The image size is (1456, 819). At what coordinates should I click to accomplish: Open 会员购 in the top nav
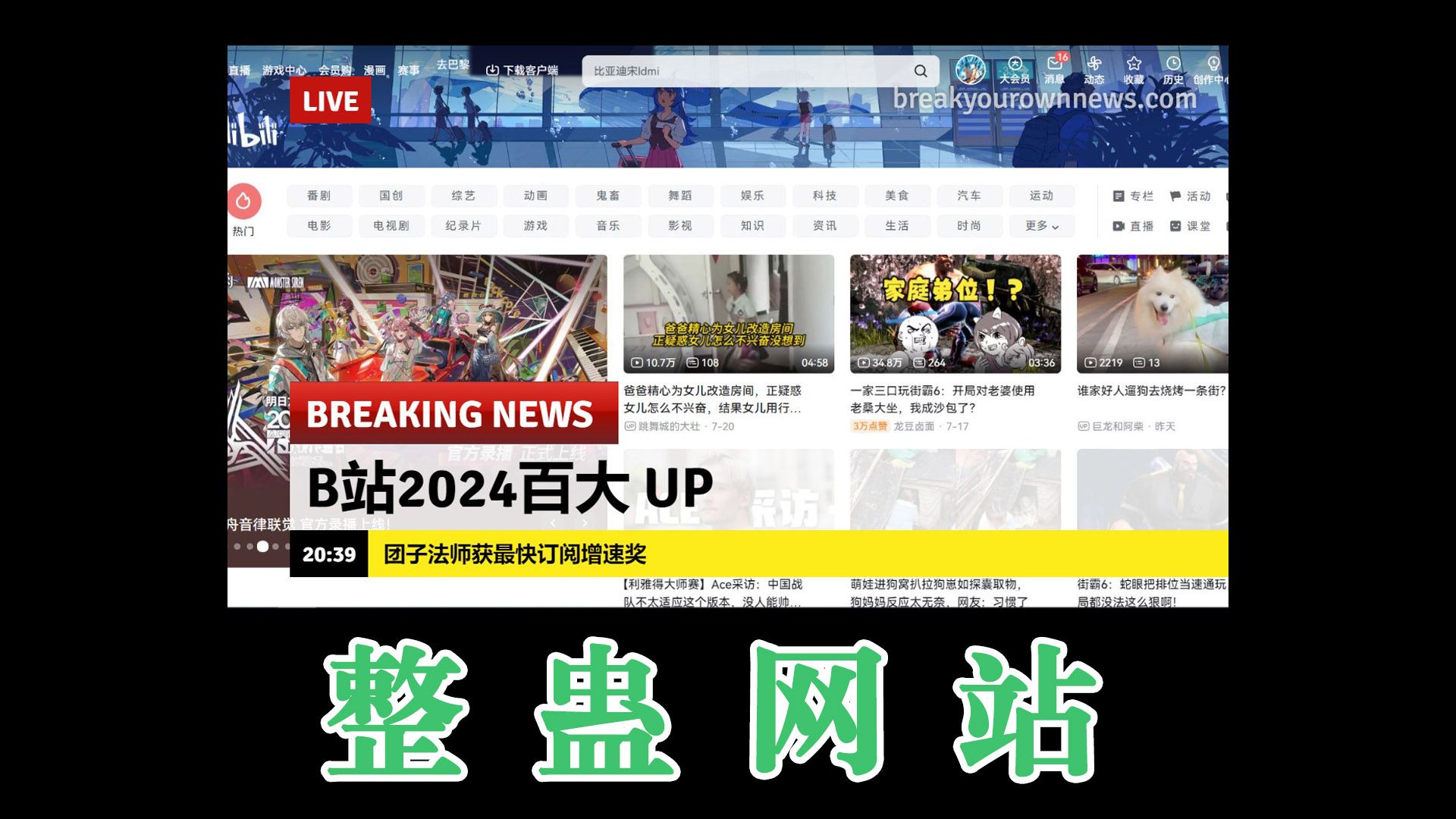335,71
